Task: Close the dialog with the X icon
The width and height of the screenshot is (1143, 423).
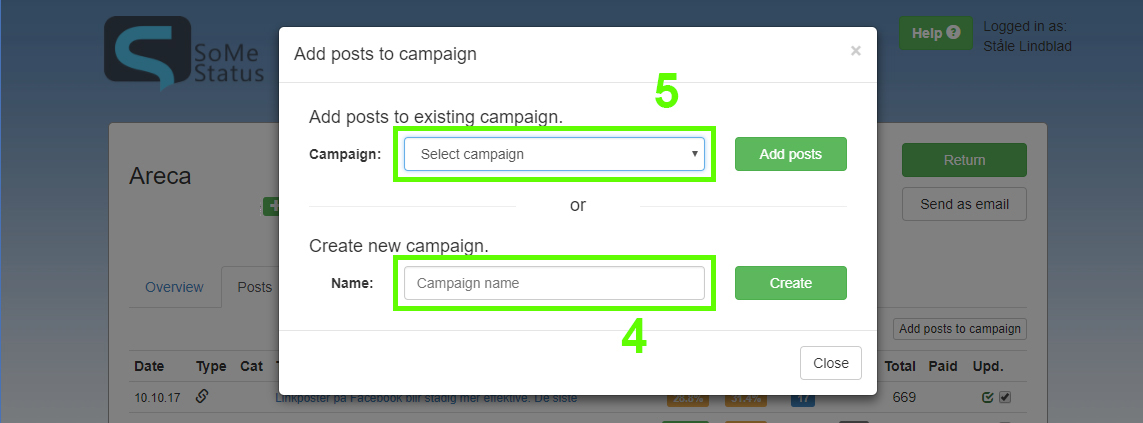Action: (856, 50)
